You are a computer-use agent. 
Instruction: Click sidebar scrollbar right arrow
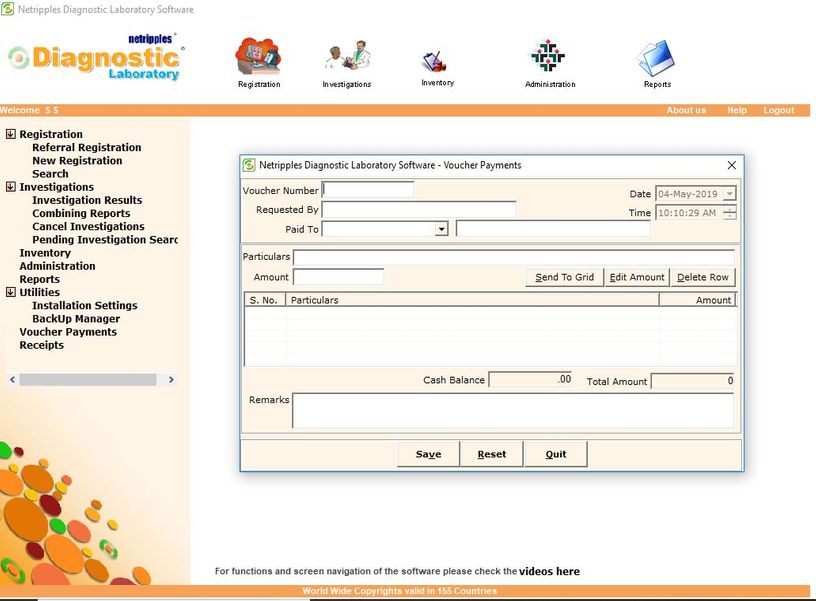click(171, 380)
